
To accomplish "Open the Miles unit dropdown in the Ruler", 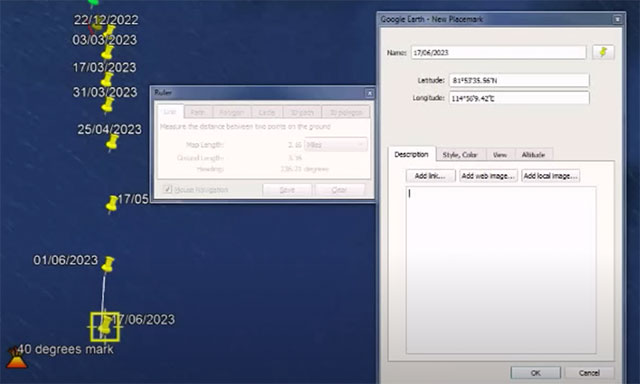I will click(x=336, y=145).
